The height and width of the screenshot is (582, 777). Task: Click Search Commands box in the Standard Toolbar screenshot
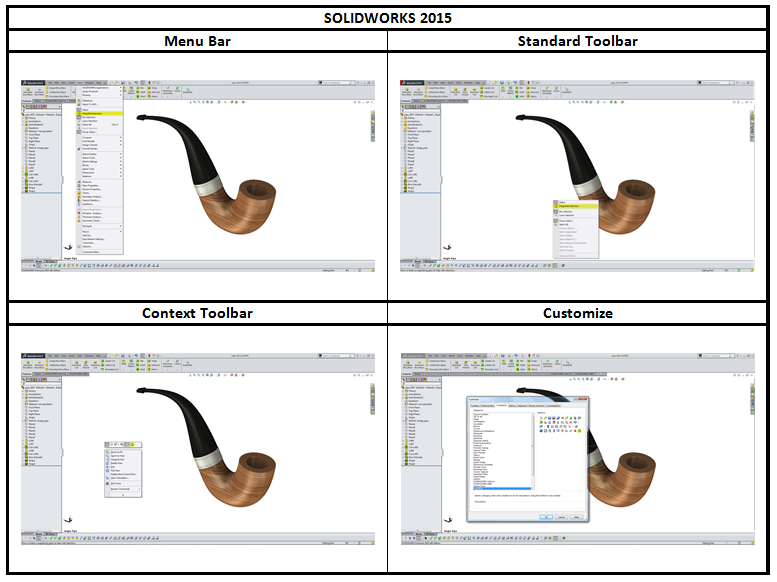(715, 83)
